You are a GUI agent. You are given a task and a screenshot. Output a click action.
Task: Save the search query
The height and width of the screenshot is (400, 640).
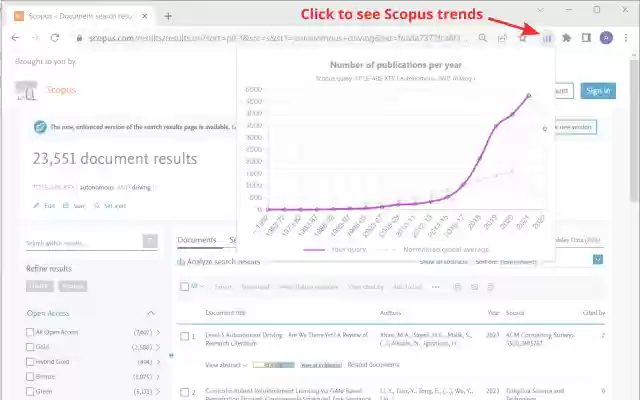pos(74,206)
